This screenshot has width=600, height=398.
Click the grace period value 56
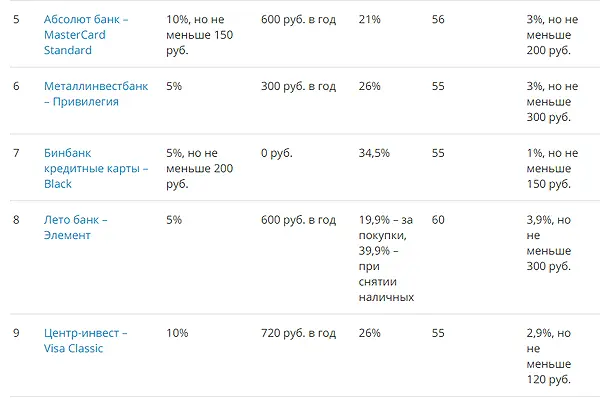pos(438,19)
